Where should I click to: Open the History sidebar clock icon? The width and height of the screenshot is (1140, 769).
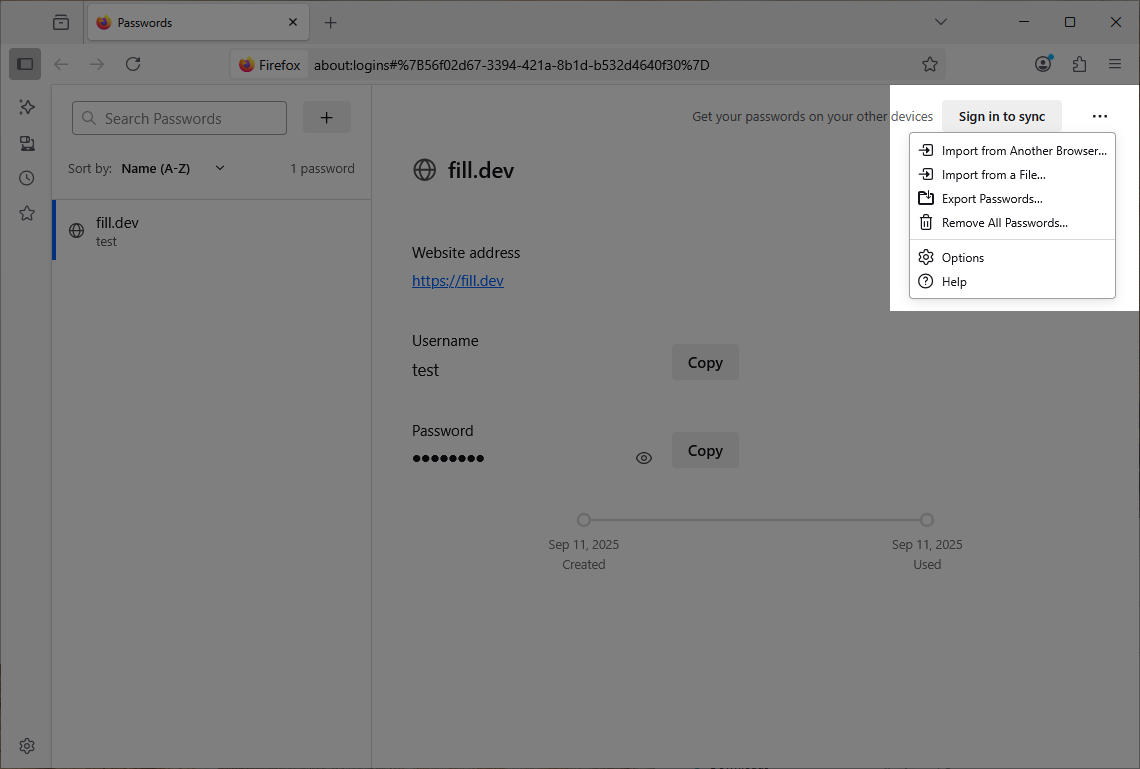(27, 178)
